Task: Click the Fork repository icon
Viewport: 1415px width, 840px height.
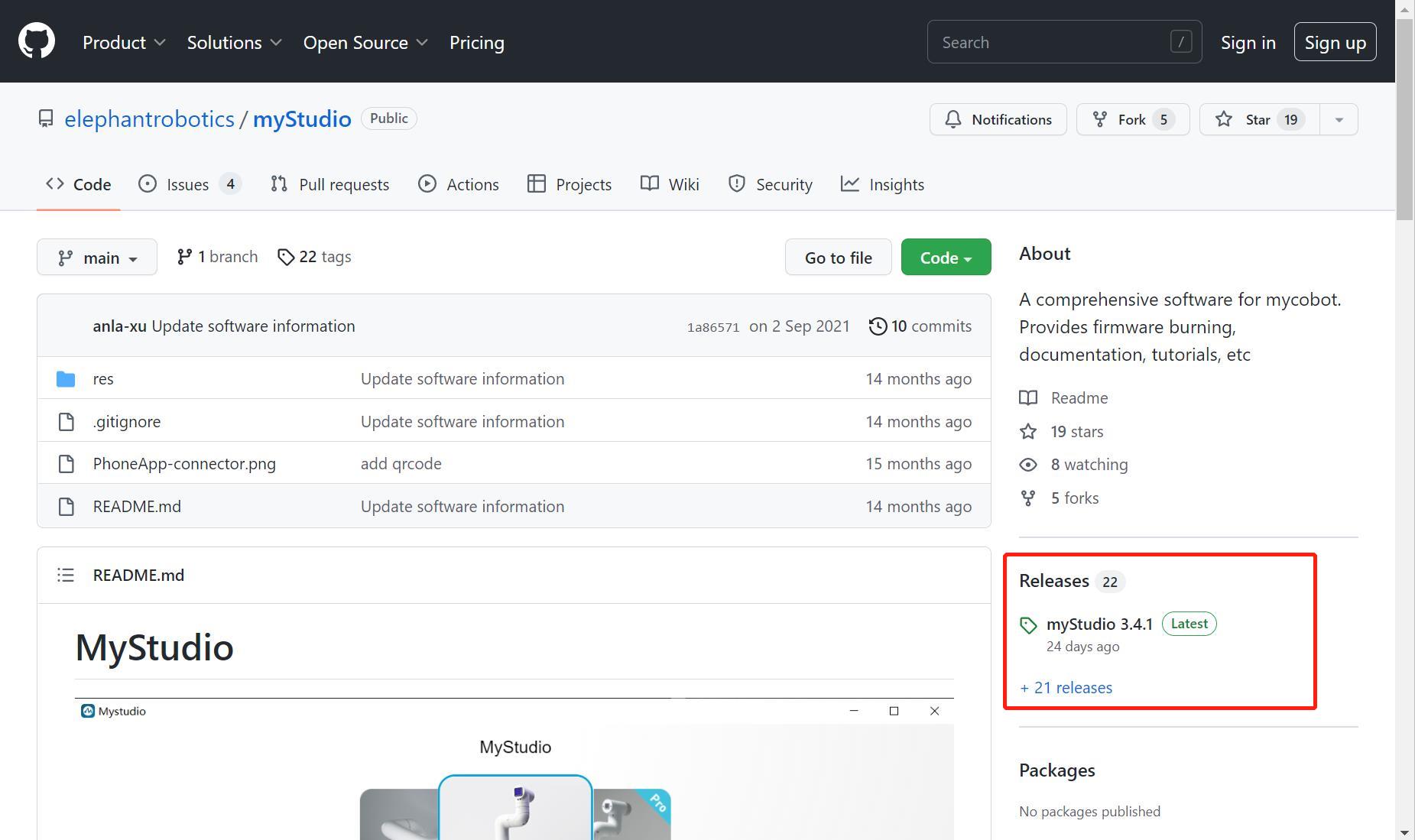Action: 1100,120
